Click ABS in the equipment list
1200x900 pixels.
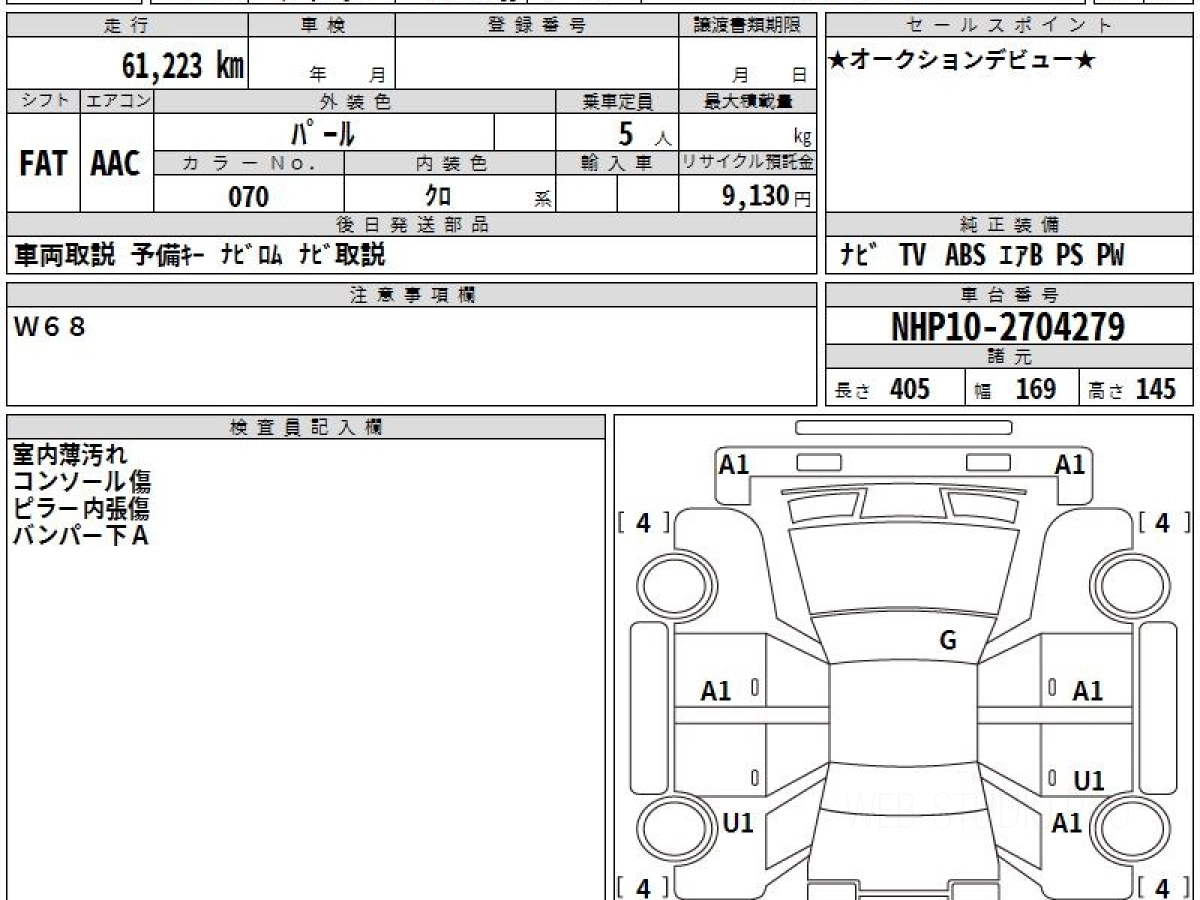[x=966, y=255]
